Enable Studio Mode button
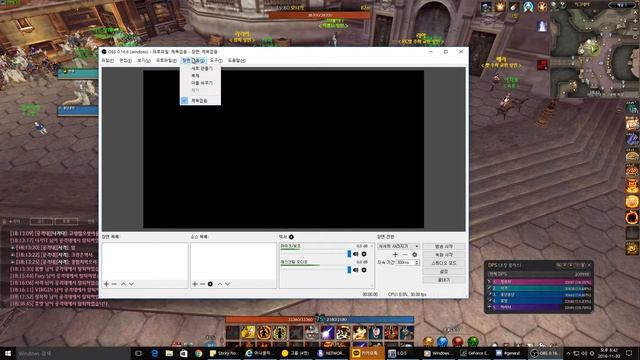 click(444, 263)
